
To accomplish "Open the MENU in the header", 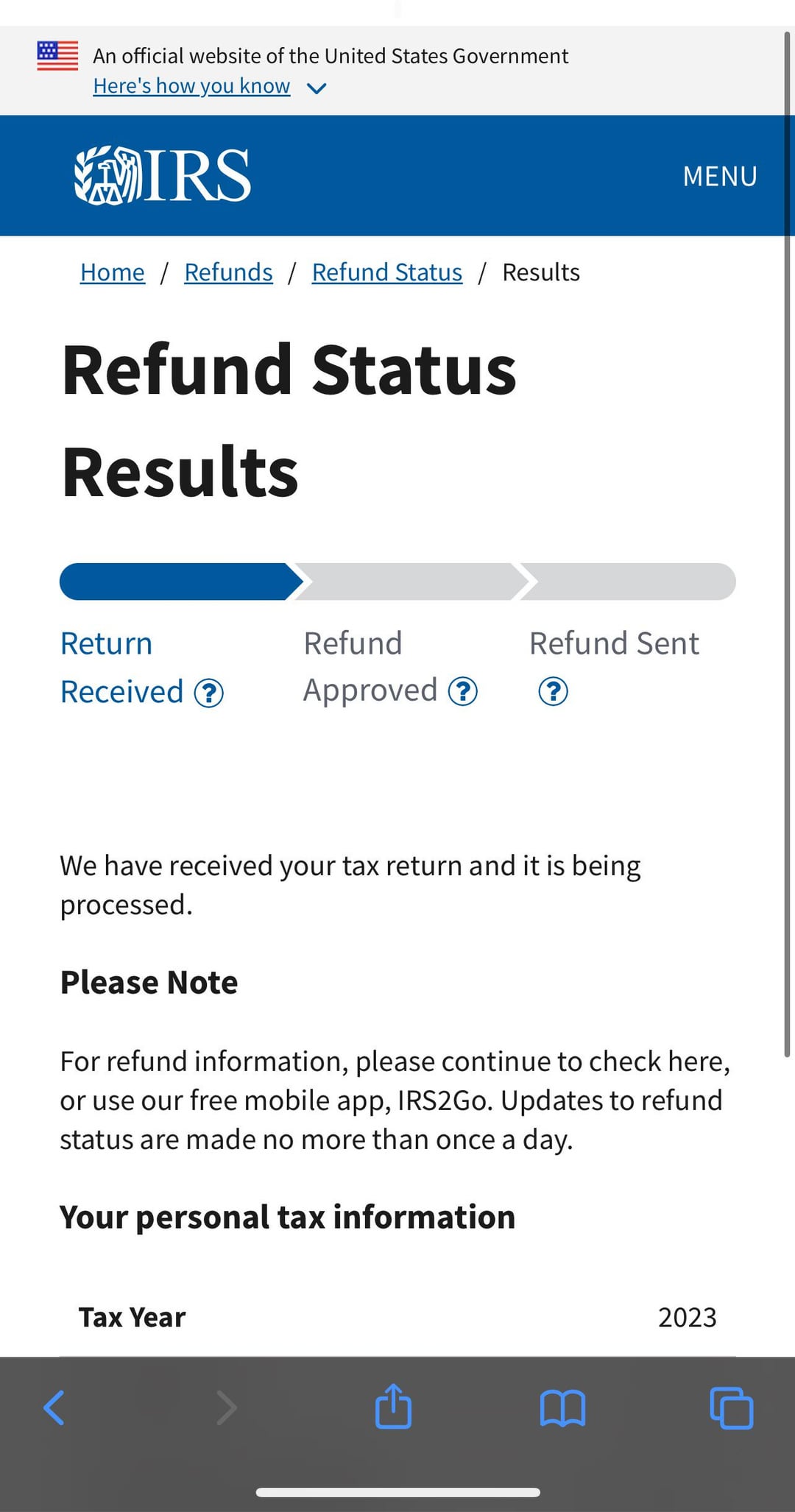I will (x=719, y=177).
